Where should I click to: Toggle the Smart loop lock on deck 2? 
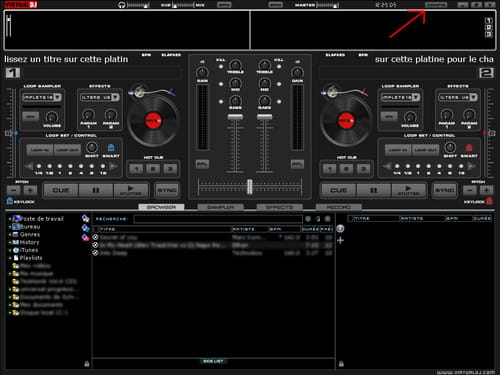(x=469, y=148)
